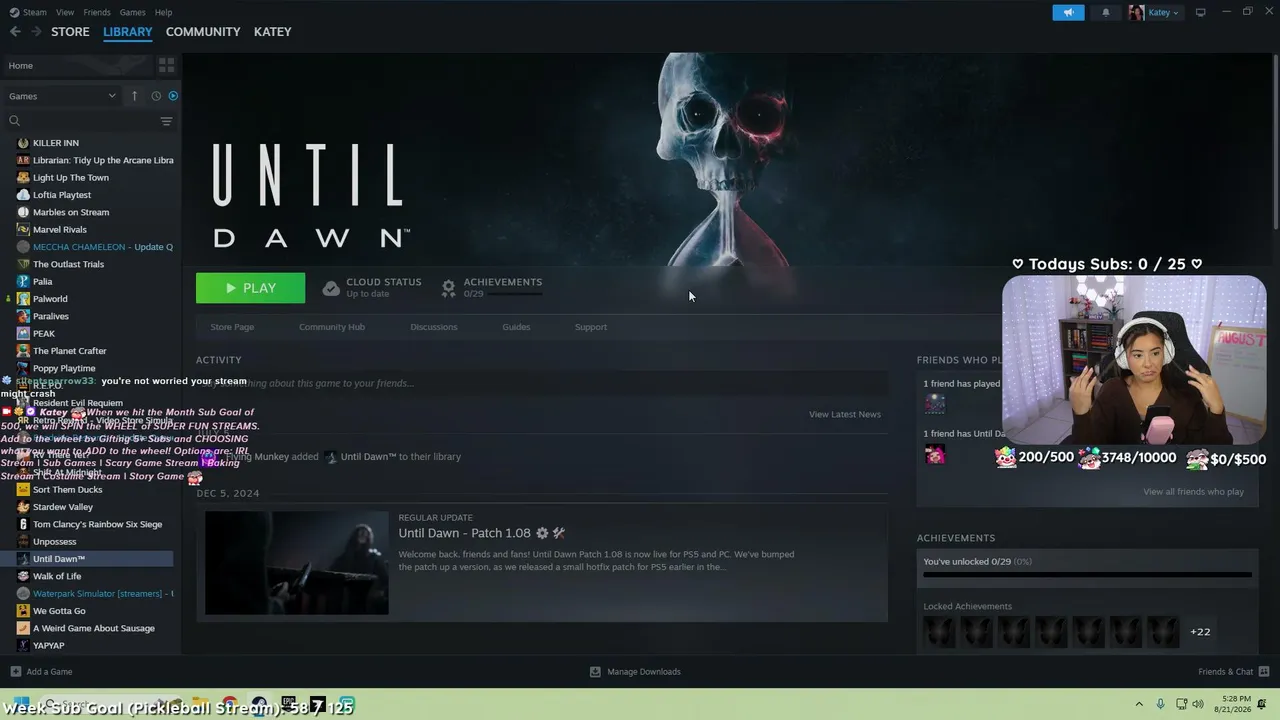1280x720 pixels.
Task: Select the We Gotta Go icon
Action: click(23, 611)
